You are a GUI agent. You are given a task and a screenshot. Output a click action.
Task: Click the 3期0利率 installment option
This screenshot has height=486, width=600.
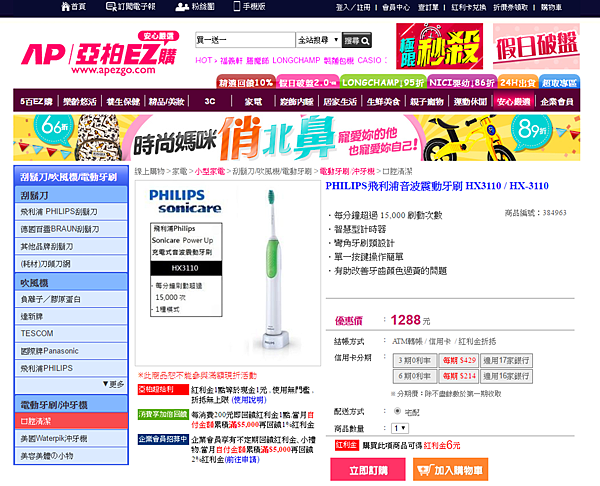415,360
